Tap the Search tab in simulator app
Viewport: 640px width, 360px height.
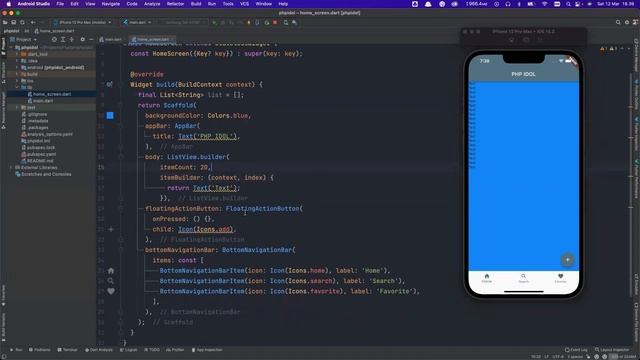pyautogui.click(x=524, y=278)
